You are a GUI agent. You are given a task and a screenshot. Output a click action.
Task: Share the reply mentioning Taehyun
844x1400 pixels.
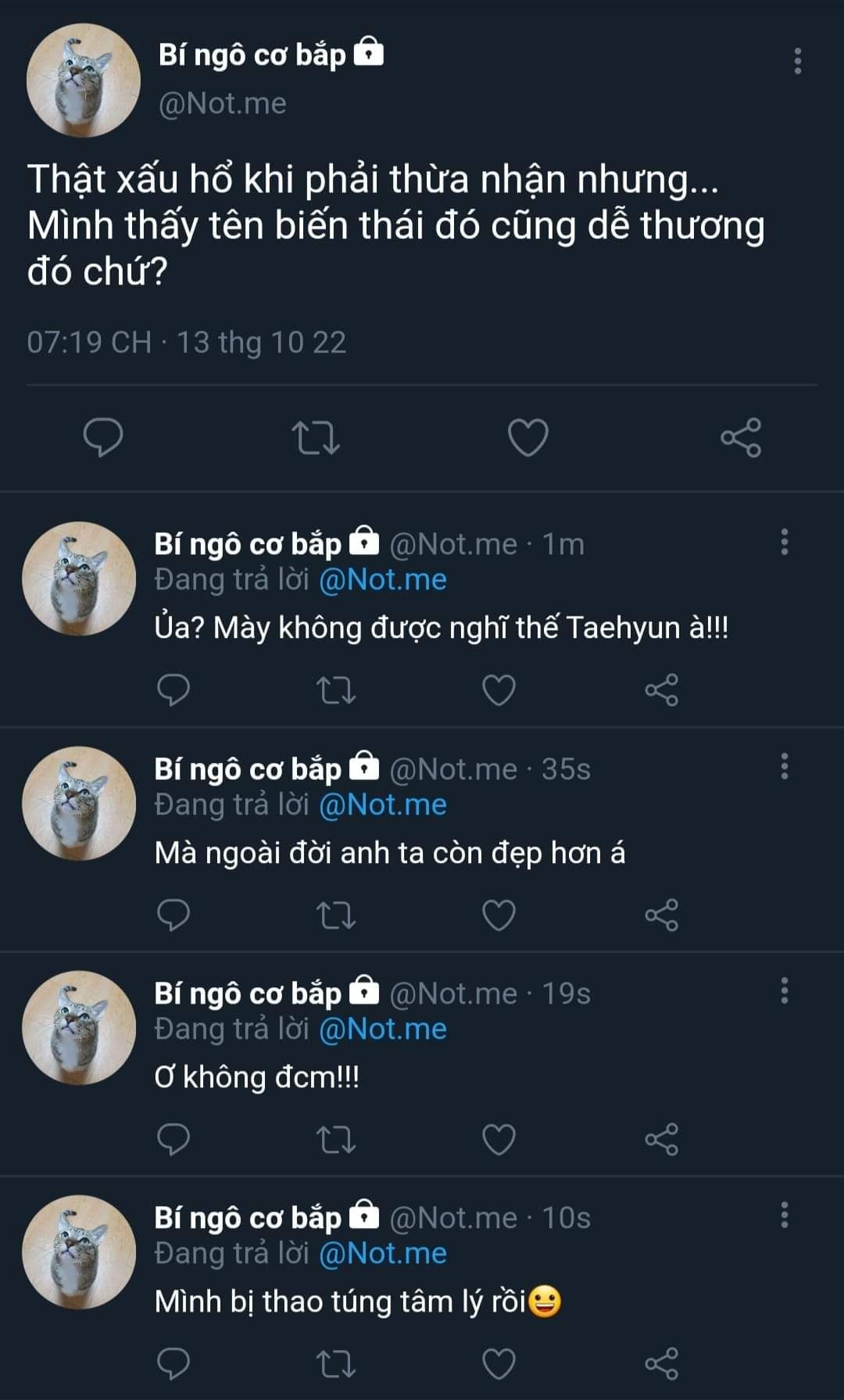pos(661,690)
